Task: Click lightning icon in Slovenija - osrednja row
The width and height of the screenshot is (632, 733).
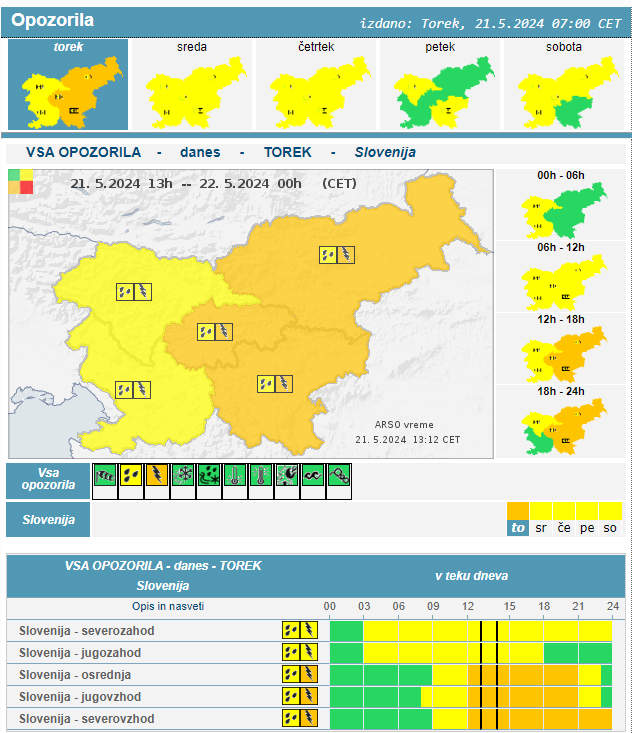Action: pos(309,674)
